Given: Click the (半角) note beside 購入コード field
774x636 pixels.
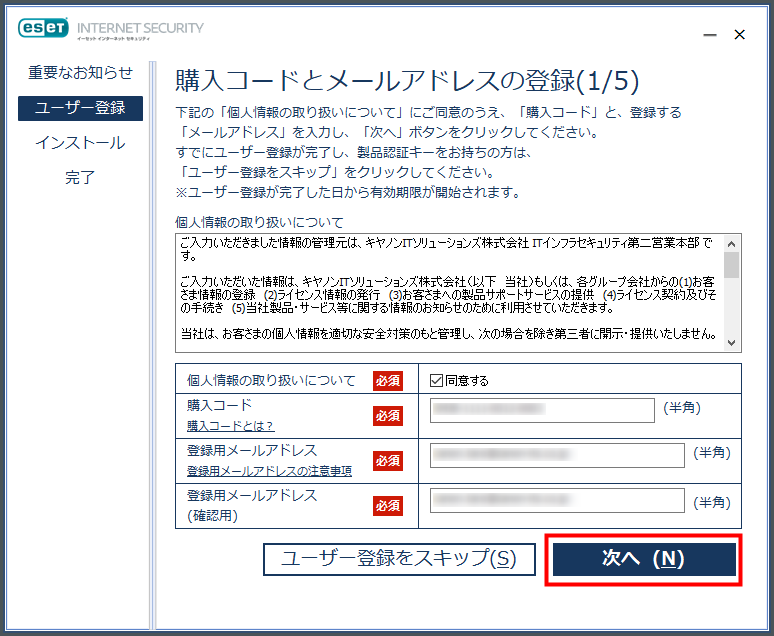Looking at the screenshot, I should point(682,408).
